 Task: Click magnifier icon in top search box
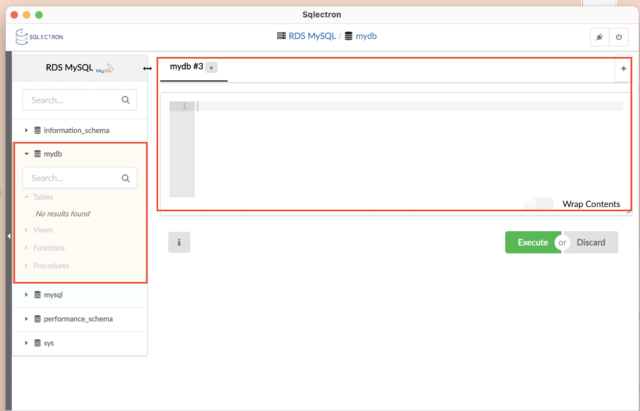[126, 100]
